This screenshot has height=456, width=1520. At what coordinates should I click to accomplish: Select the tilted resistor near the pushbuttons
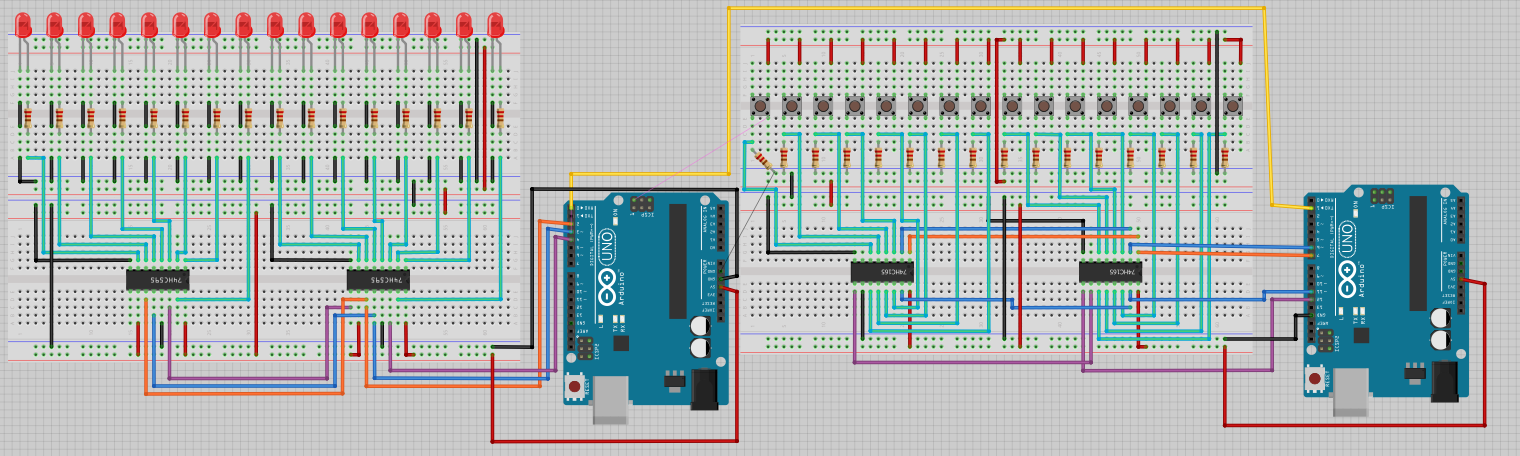(x=763, y=159)
